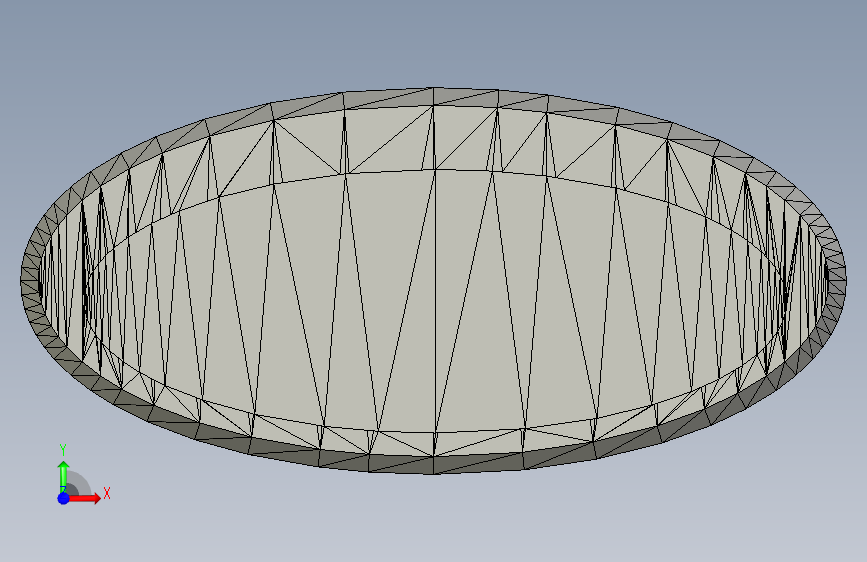Viewport: 867px width, 562px height.
Task: Click the green "Y" axis label
Action: point(63,450)
